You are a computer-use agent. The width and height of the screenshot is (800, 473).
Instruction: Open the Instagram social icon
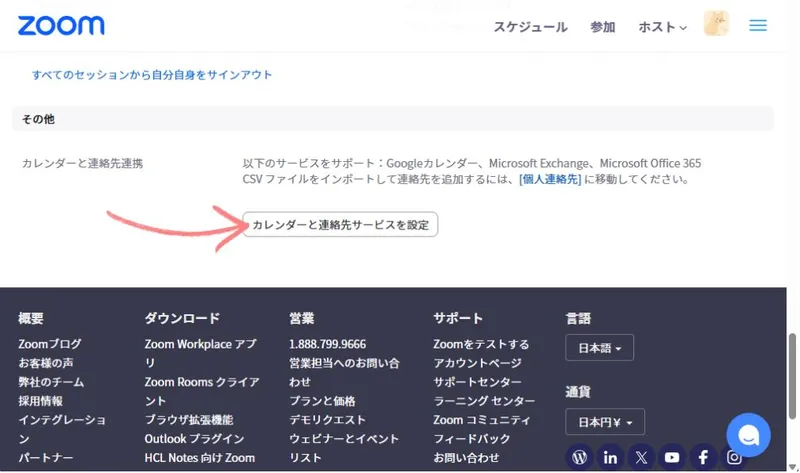click(734, 457)
